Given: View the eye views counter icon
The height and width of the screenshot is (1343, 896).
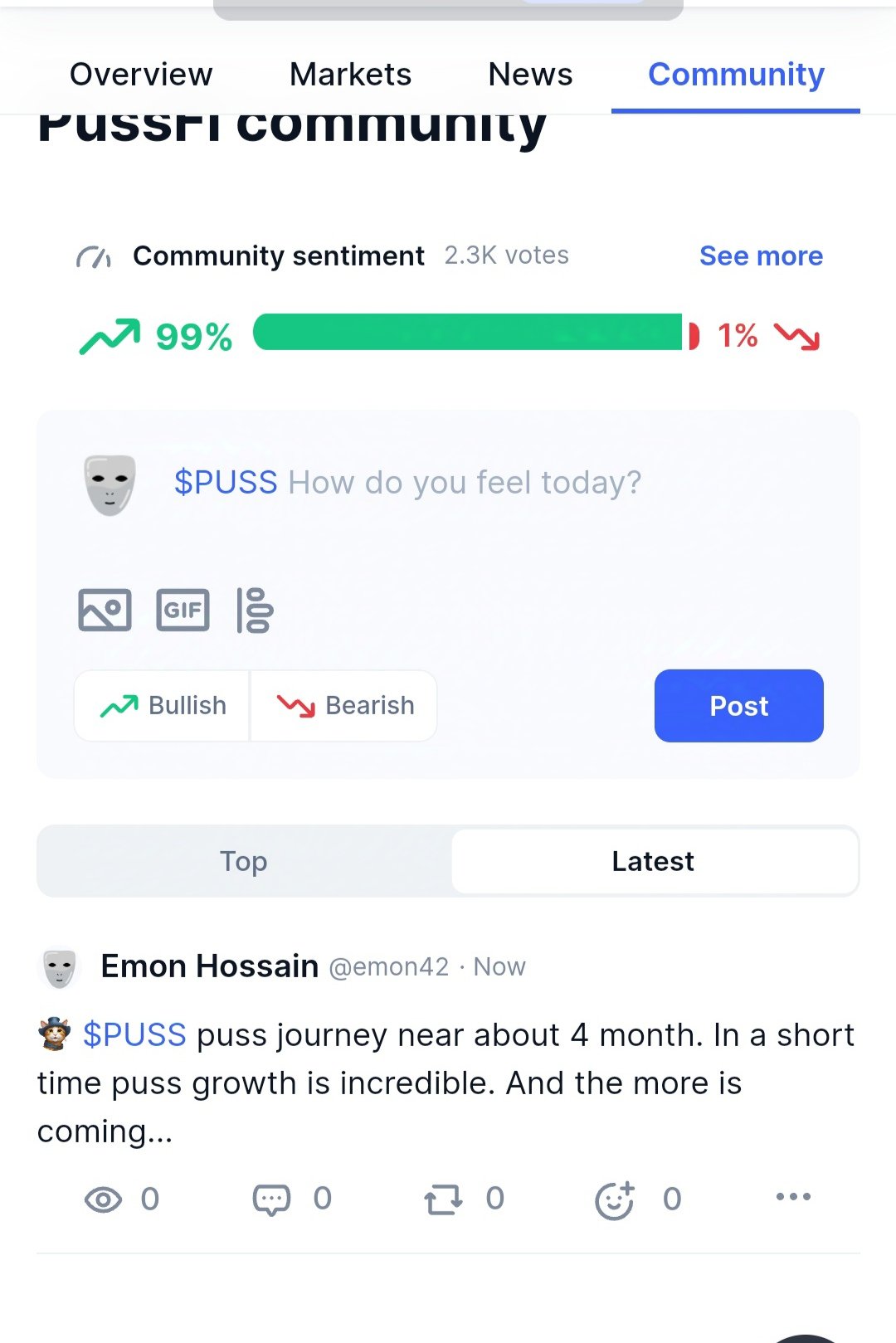Looking at the screenshot, I should pos(103,1199).
